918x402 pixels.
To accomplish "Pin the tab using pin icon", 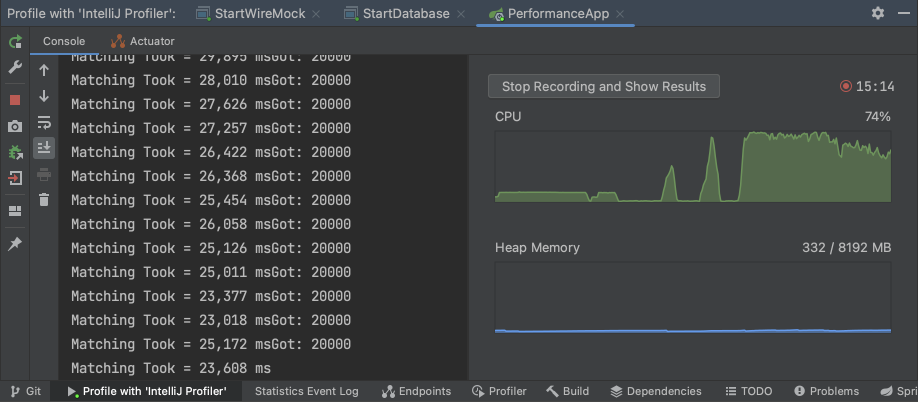I will 15,244.
